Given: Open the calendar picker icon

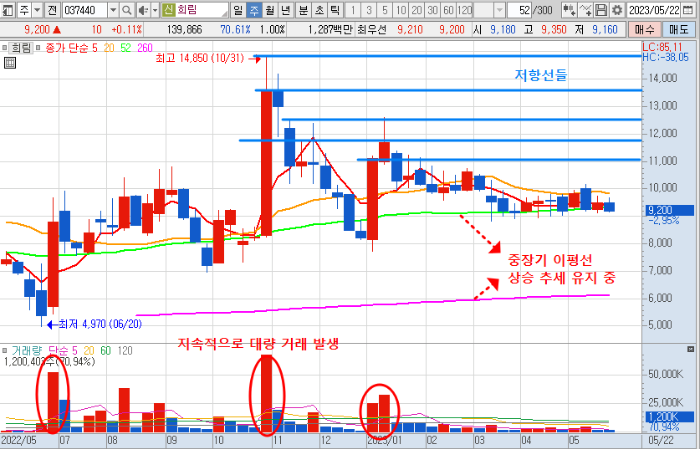Looking at the screenshot, I should pyautogui.click(x=690, y=10).
